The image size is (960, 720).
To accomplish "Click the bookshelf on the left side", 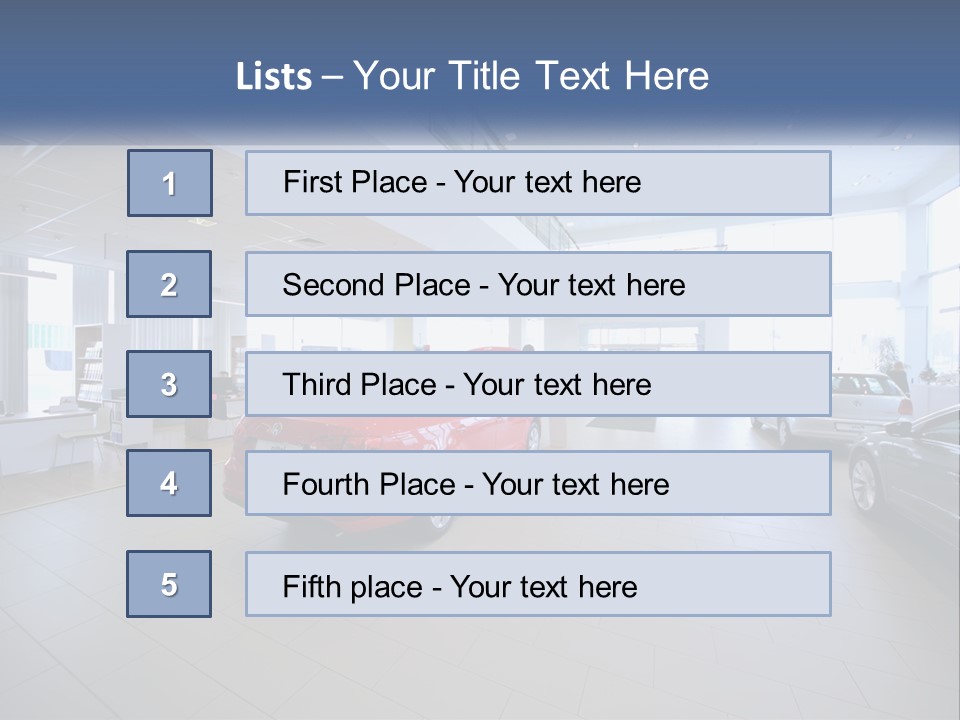I will pyautogui.click(x=90, y=368).
